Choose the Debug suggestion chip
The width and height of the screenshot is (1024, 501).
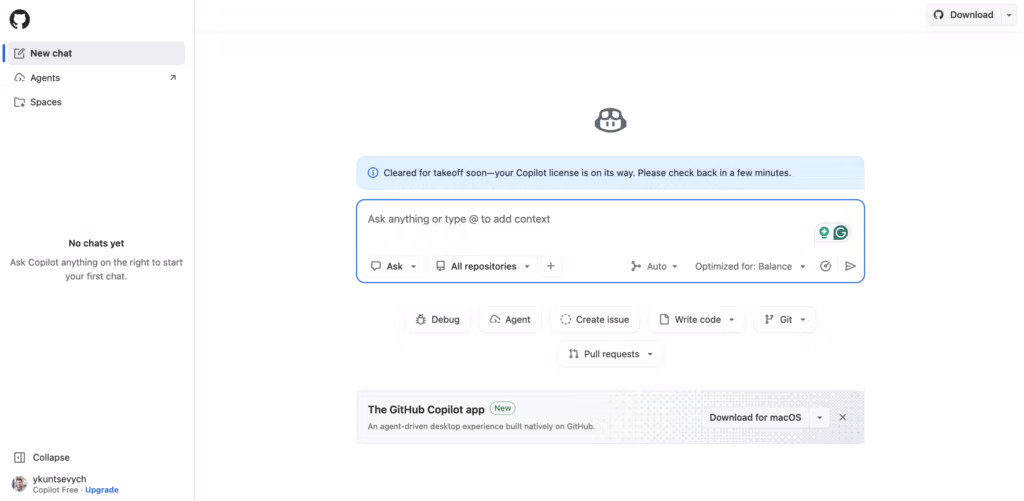pos(438,320)
